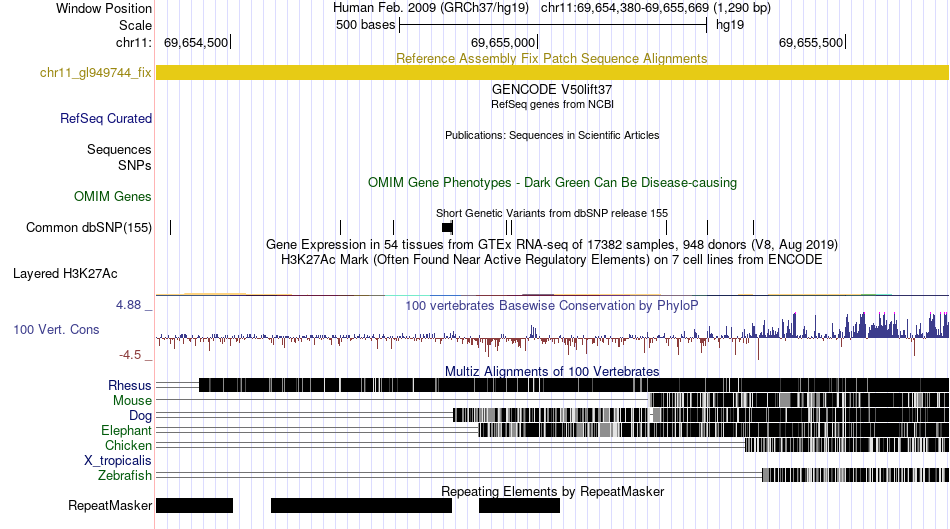
Task: Open 100 vertebrates Basewise Conservation by PhyloP title
Action: [552, 305]
